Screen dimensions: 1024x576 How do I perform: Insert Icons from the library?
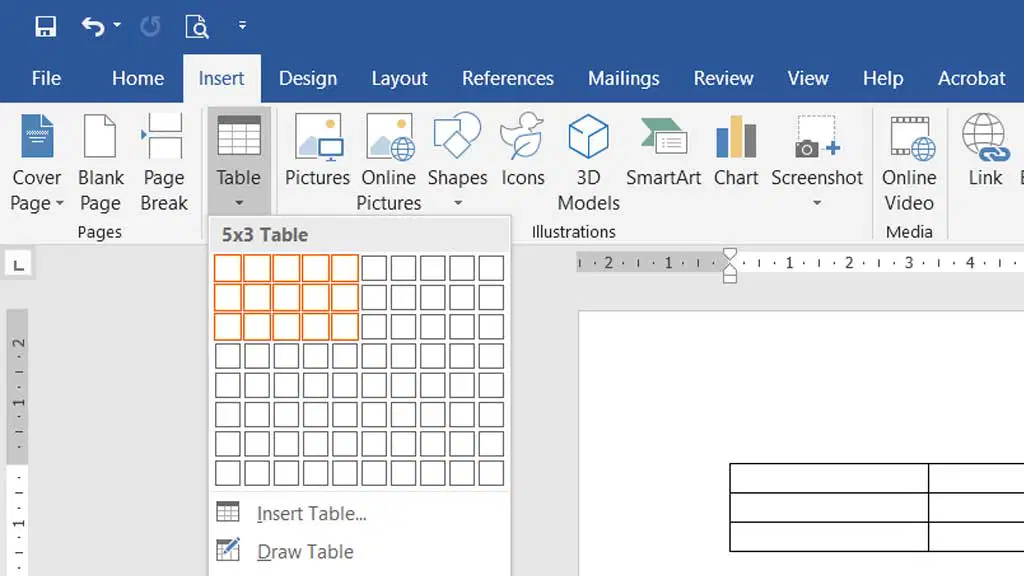pyautogui.click(x=522, y=150)
